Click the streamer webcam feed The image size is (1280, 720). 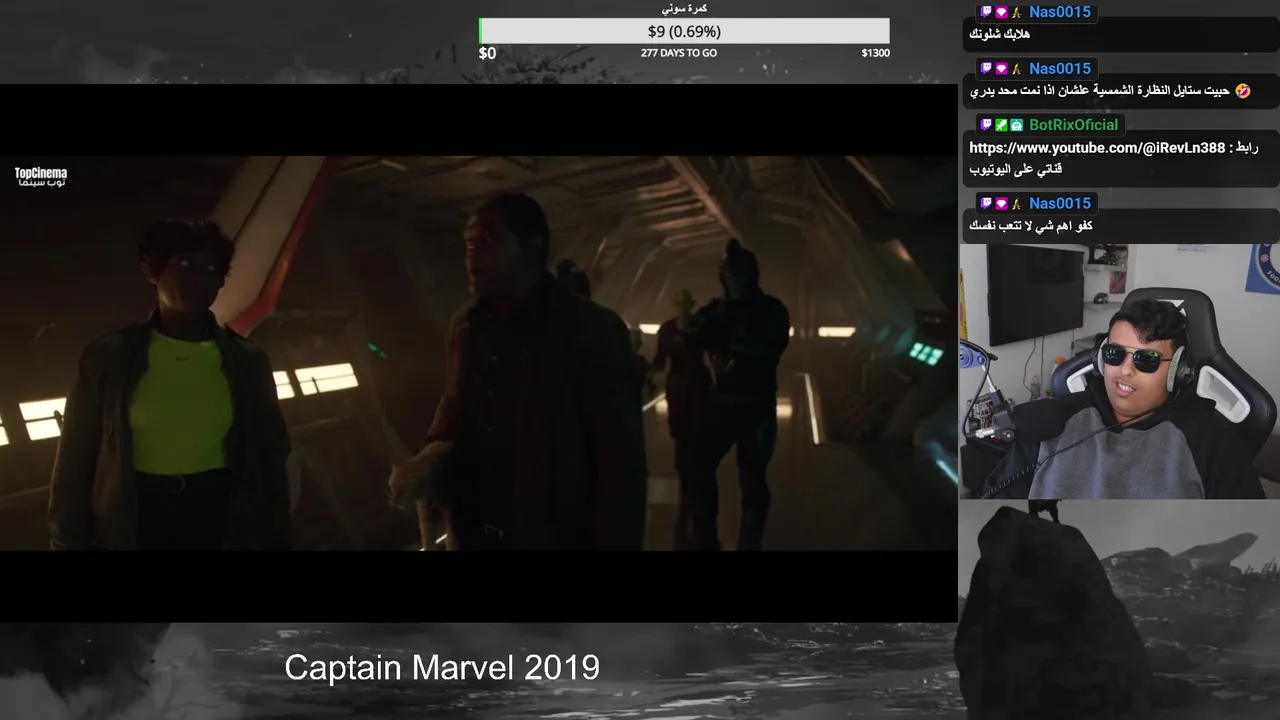1119,371
